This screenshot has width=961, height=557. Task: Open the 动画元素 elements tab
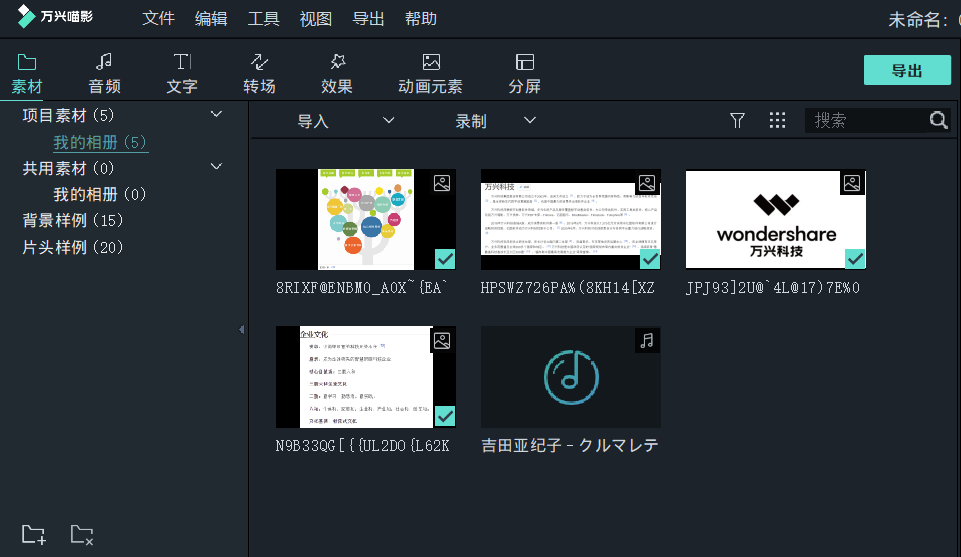click(x=430, y=74)
